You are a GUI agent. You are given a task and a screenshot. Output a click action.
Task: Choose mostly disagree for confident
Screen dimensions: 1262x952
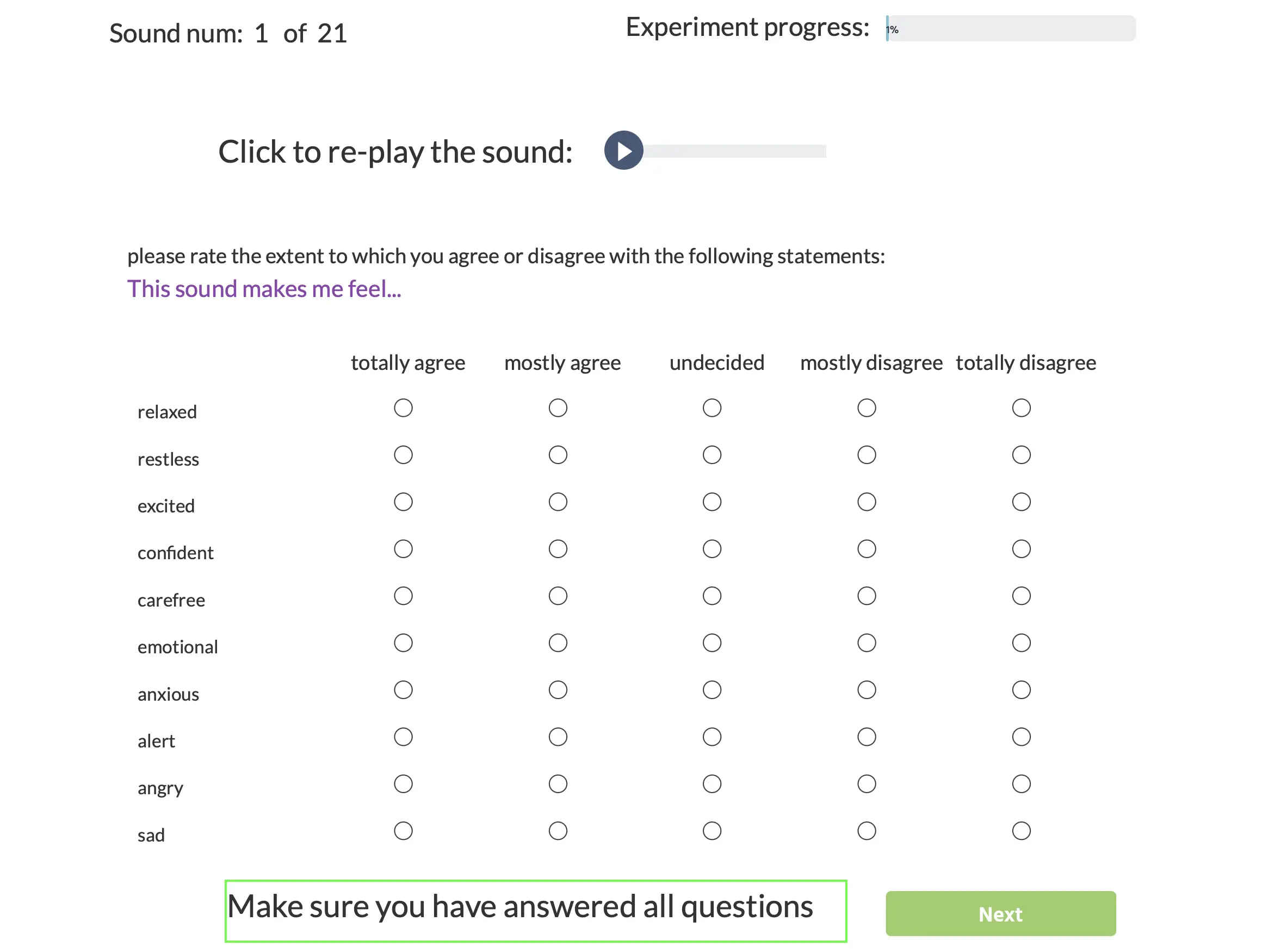[866, 549]
